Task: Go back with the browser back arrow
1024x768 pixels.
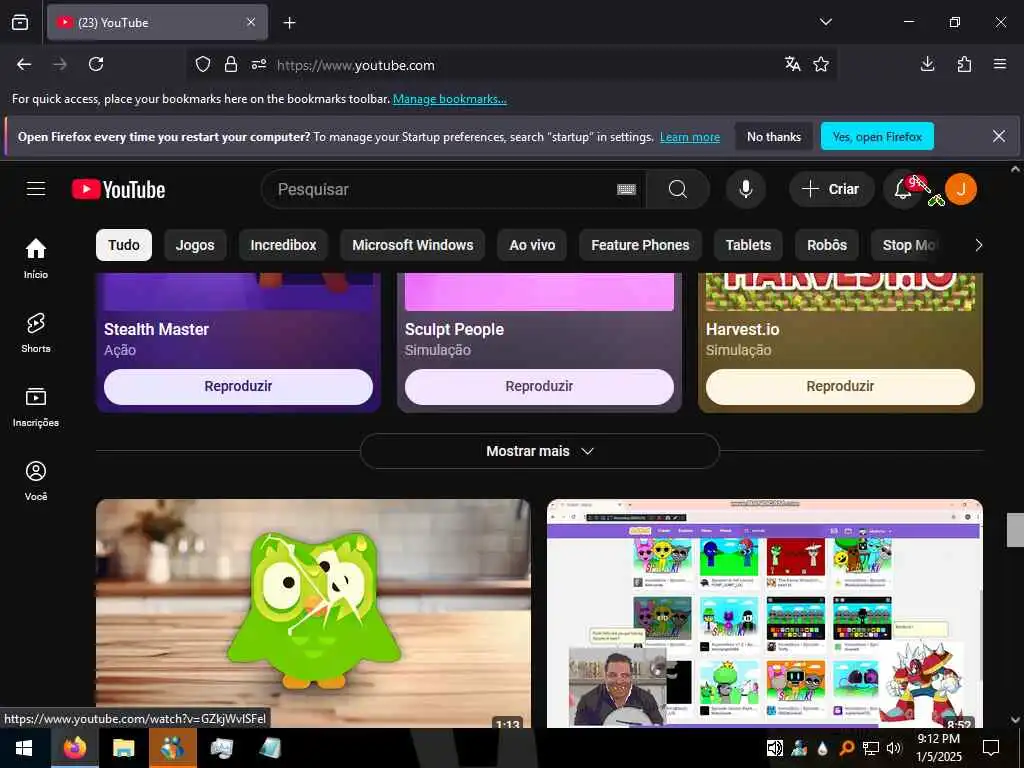Action: point(24,64)
